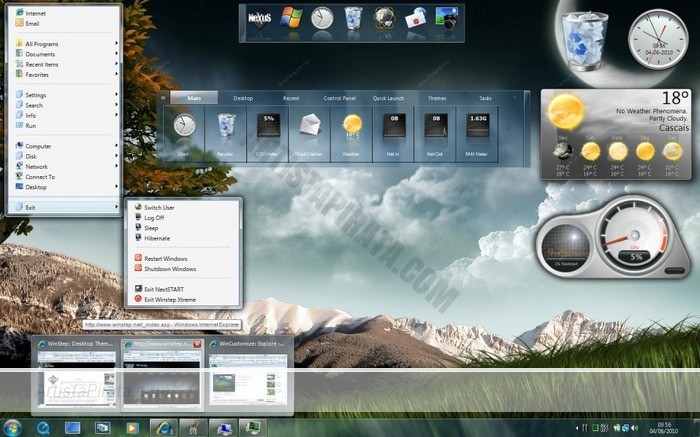This screenshot has width=700, height=437.
Task: Select the WinStep: Desktop Themes window preview
Action: (x=76, y=374)
